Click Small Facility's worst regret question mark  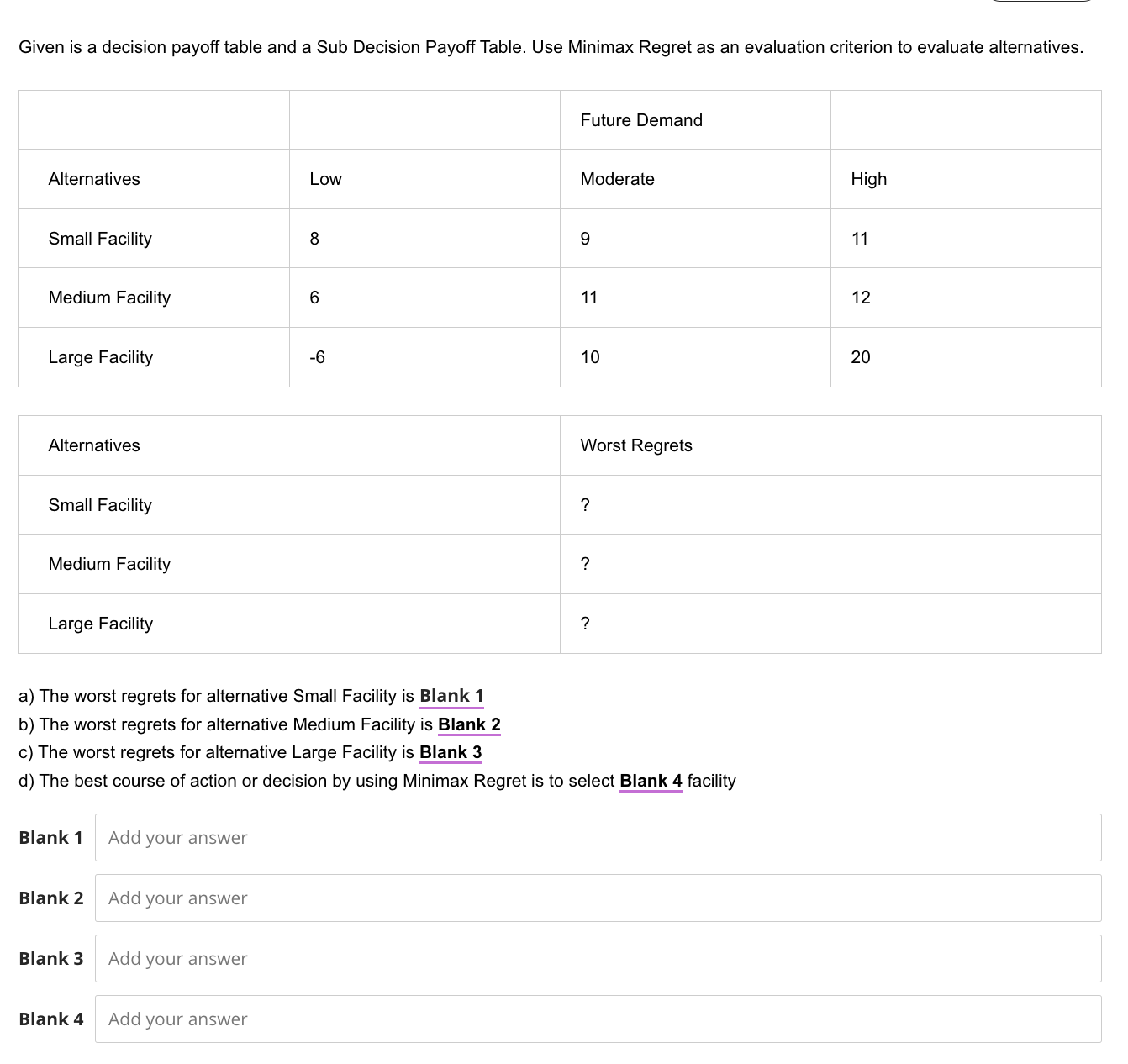(585, 505)
